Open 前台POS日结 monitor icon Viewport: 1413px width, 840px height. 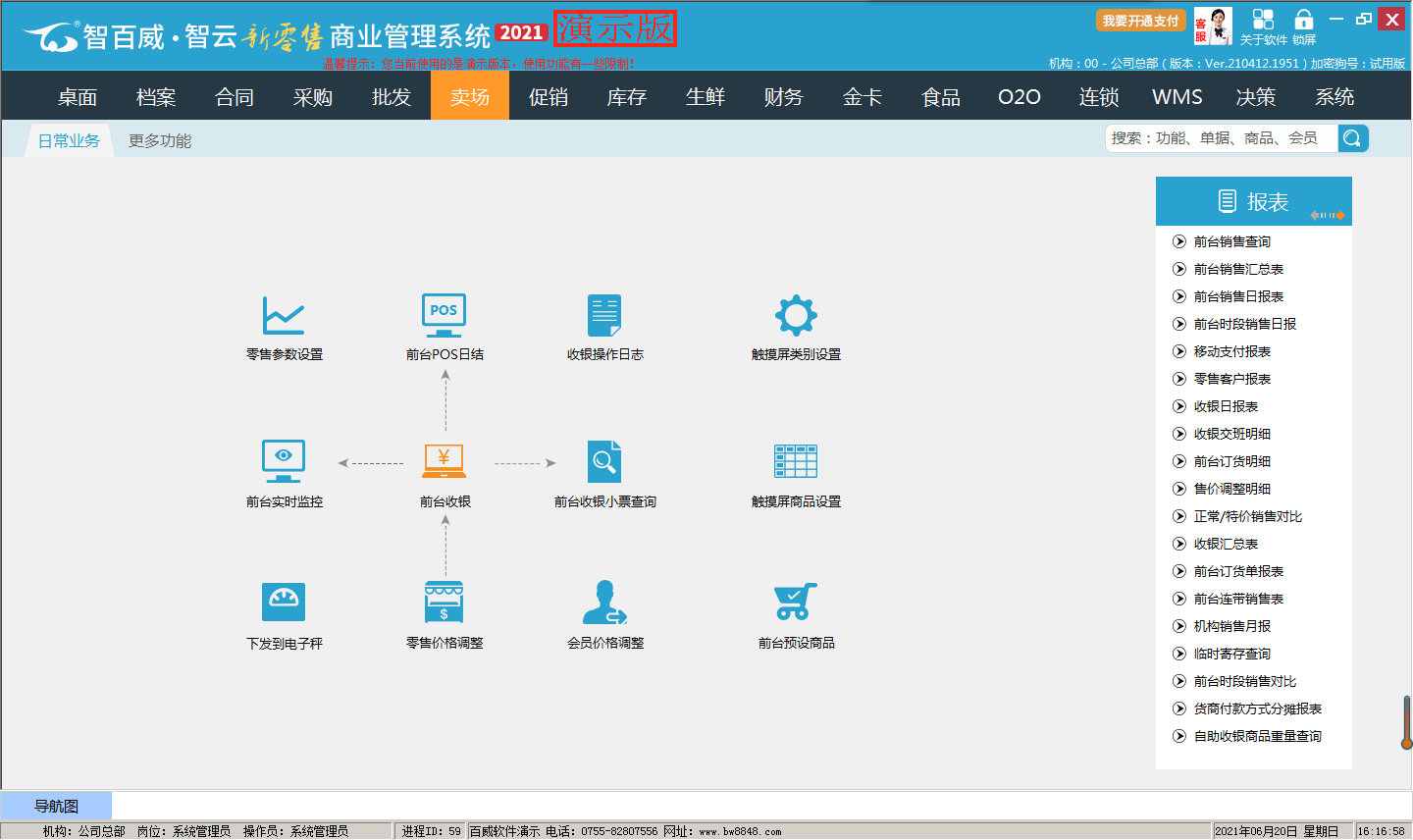pyautogui.click(x=444, y=316)
